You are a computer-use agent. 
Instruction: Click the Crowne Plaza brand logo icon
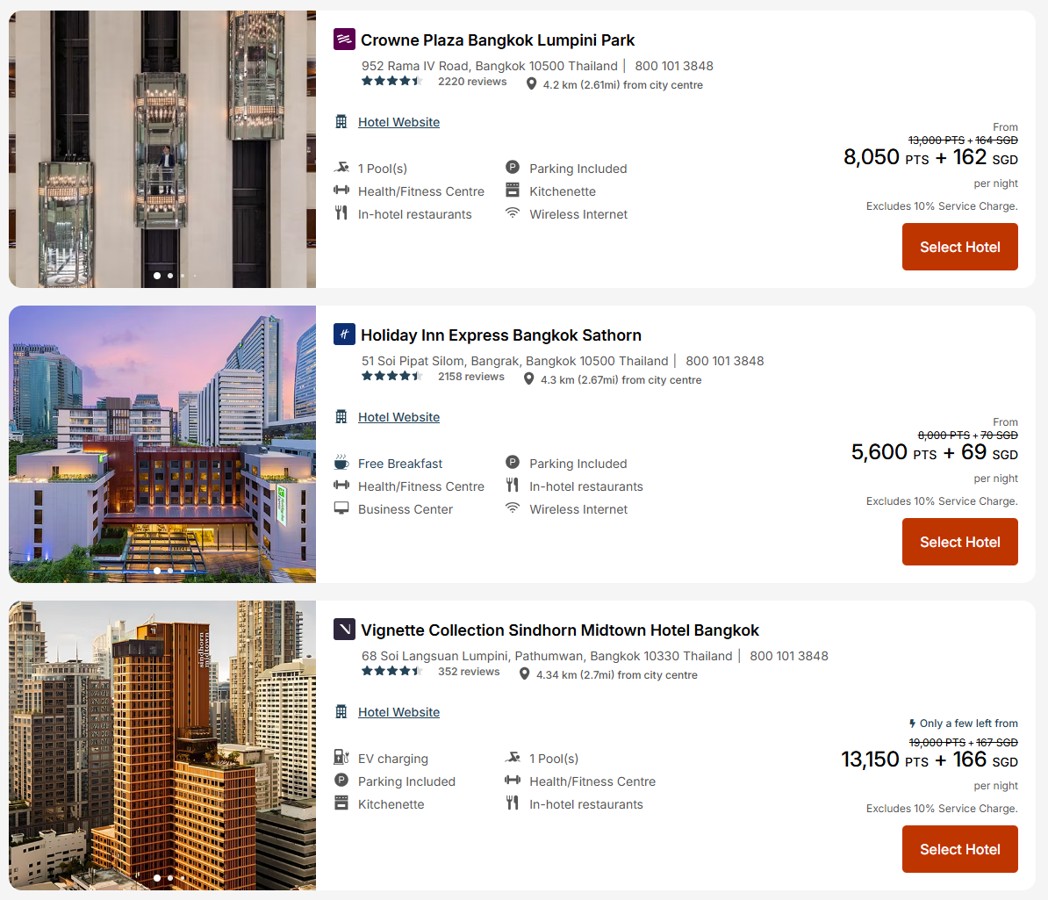point(344,39)
